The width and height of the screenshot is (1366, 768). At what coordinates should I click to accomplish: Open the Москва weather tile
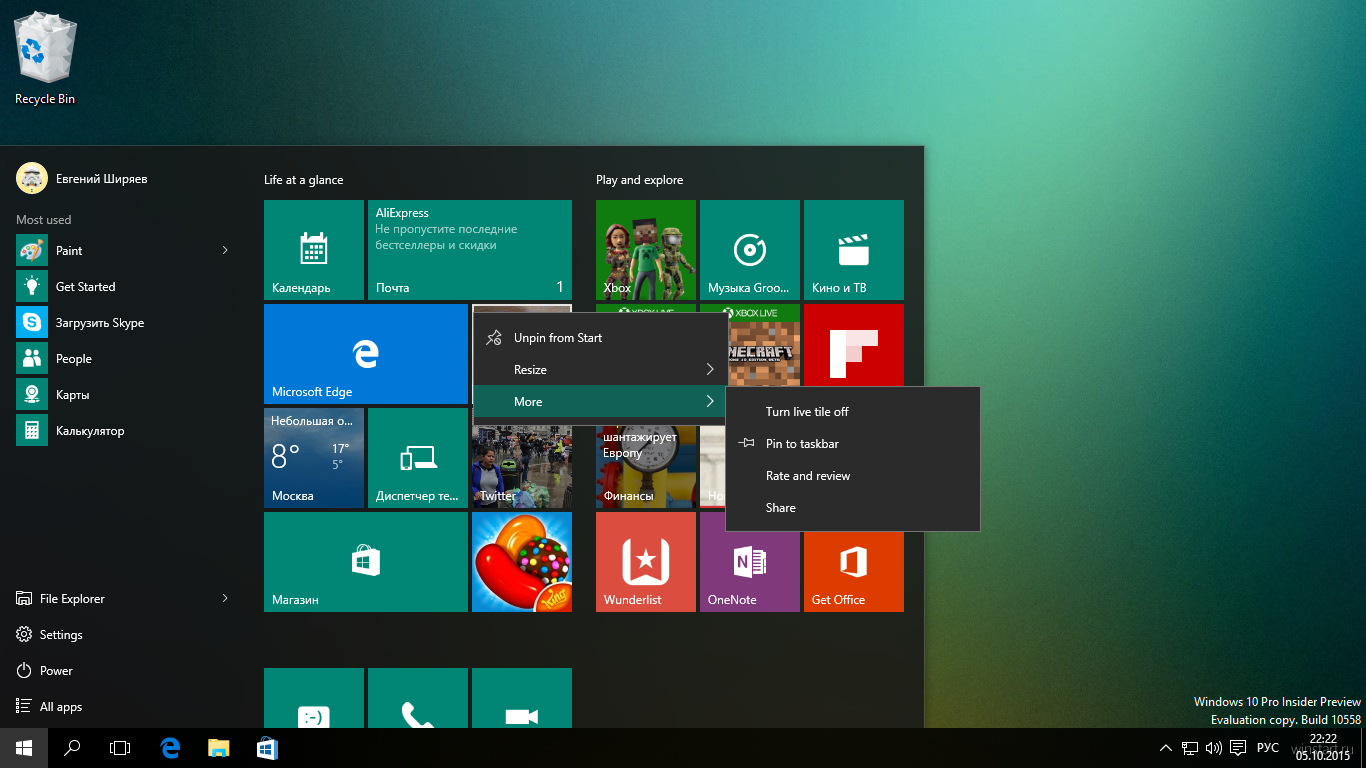[314, 458]
